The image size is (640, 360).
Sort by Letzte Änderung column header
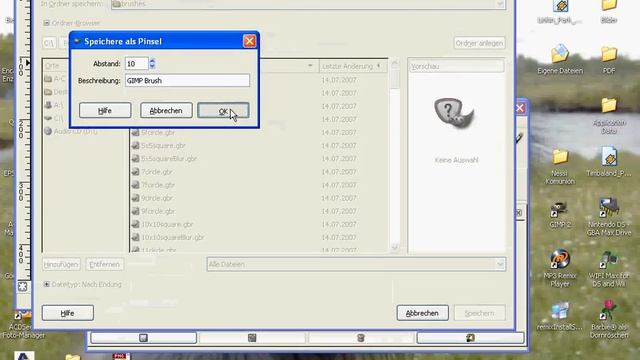coord(352,66)
